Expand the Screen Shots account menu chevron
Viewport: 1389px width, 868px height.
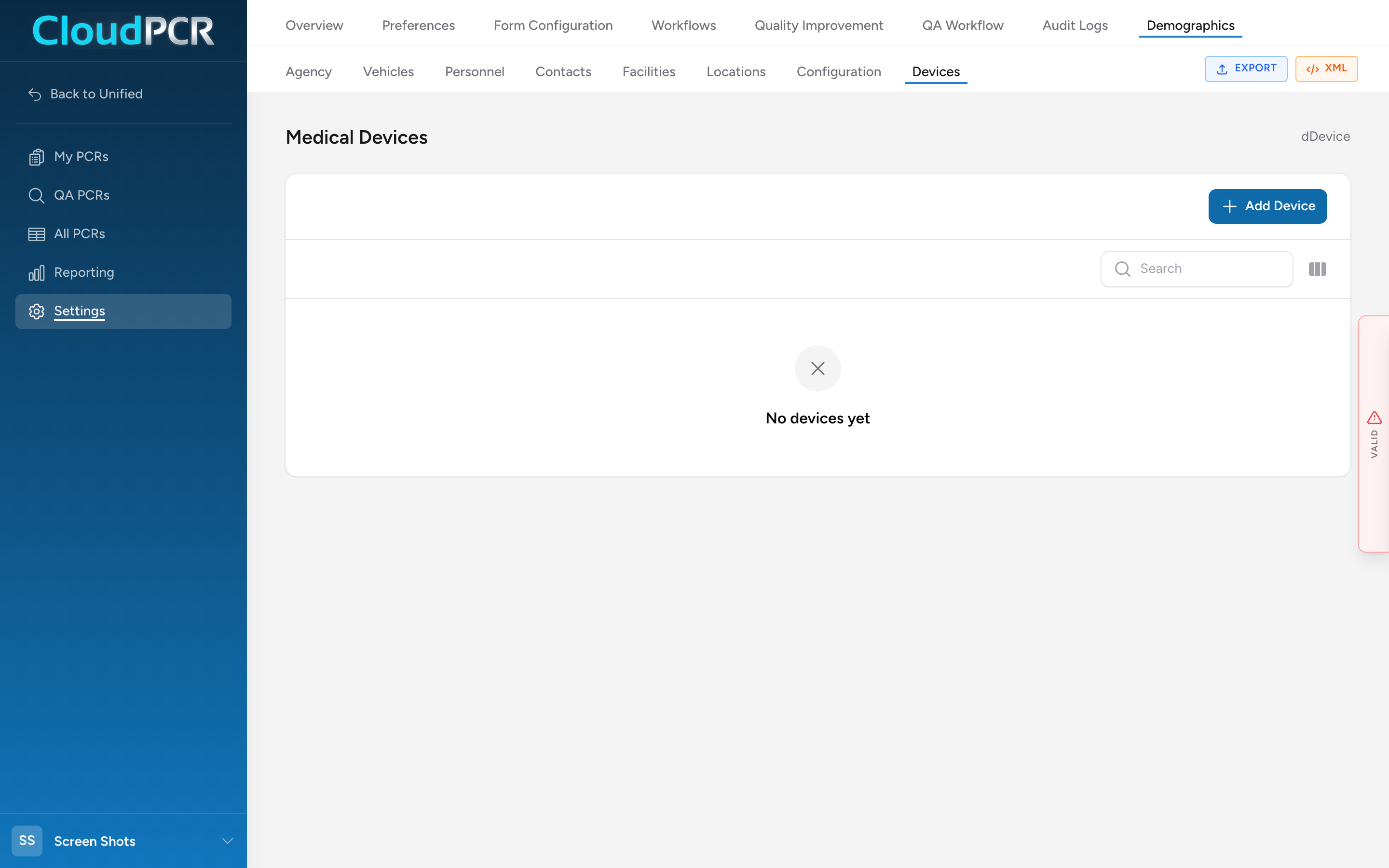[x=227, y=841]
